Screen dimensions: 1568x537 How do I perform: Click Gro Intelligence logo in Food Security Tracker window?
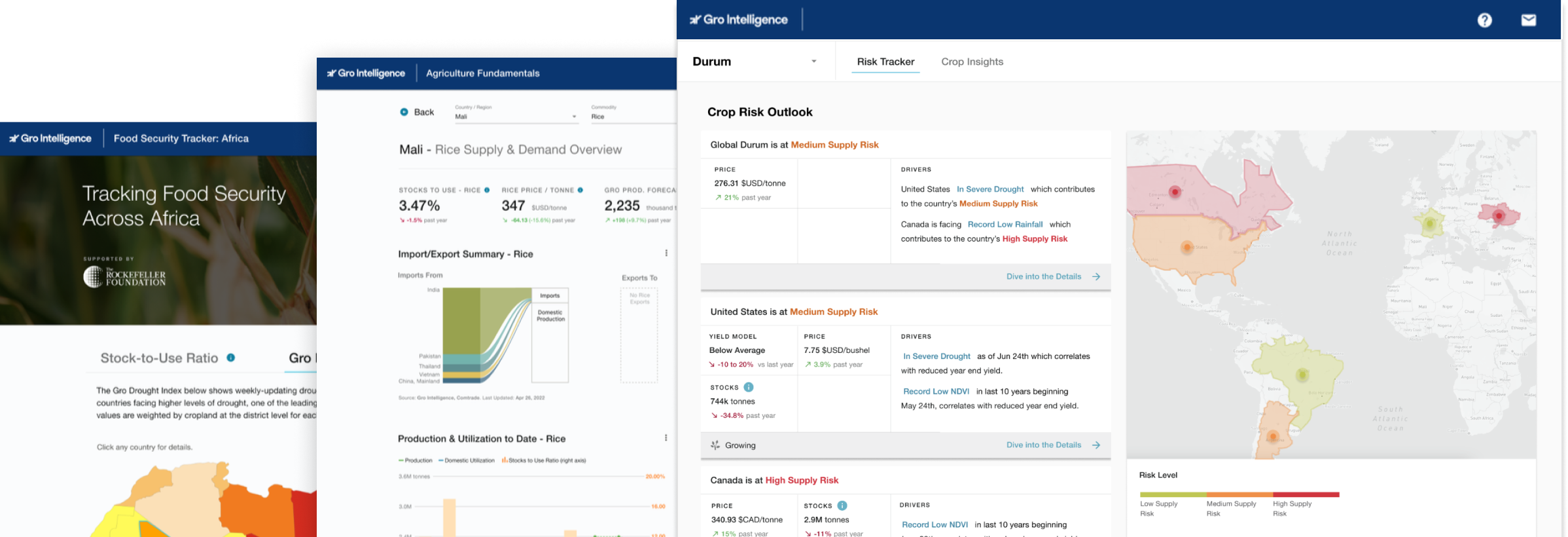(x=50, y=138)
